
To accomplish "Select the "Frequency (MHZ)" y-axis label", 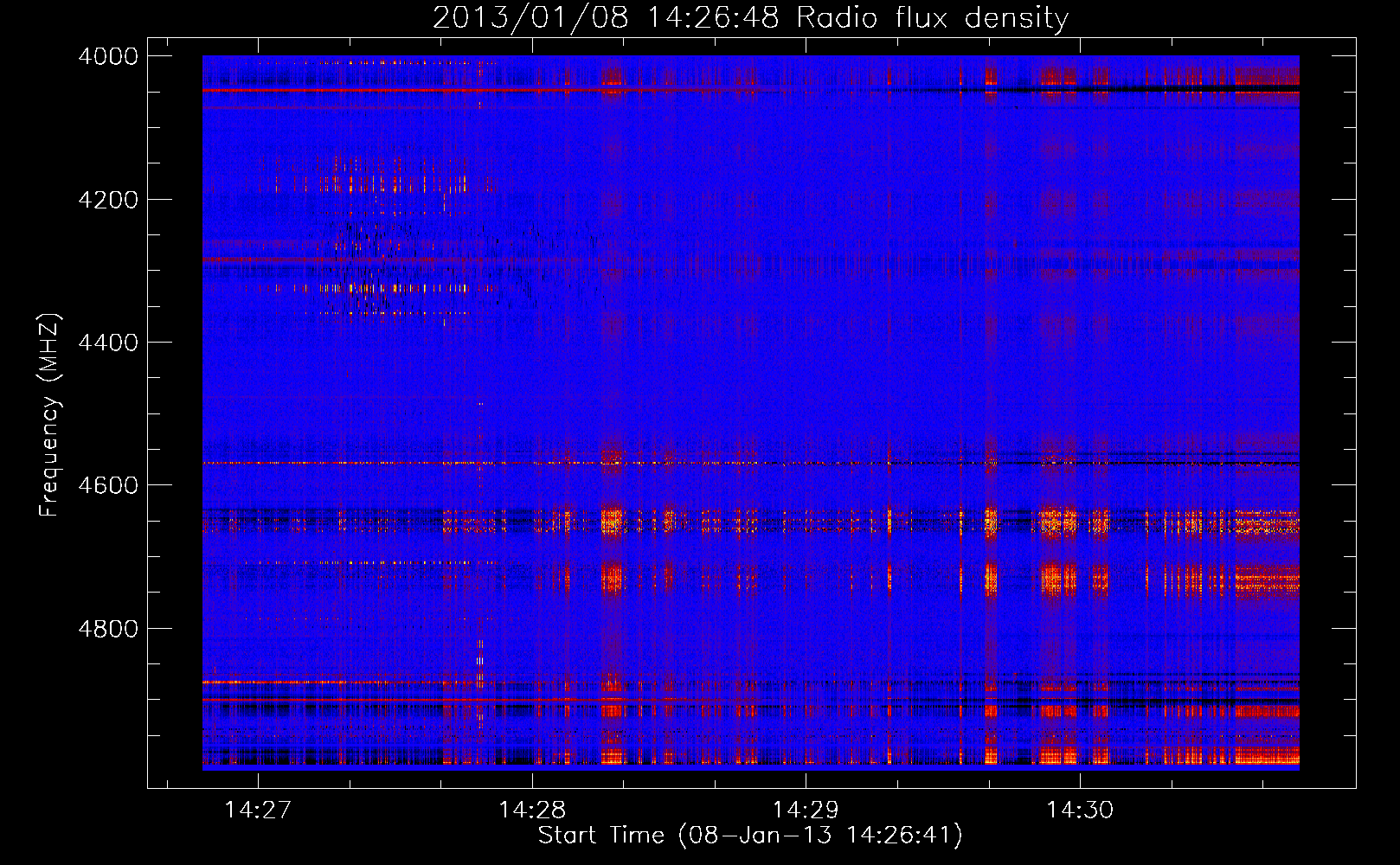I will [50, 415].
